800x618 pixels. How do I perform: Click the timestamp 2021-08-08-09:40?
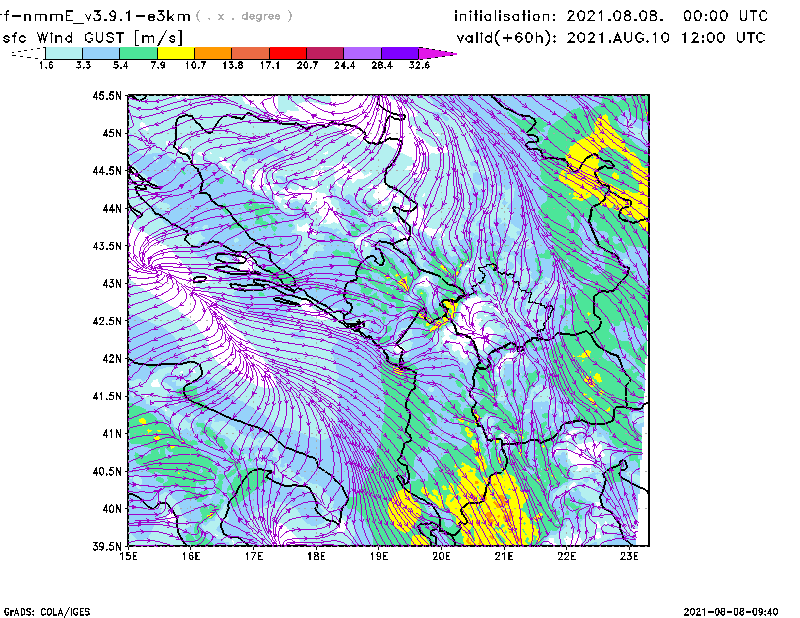(x=731, y=612)
